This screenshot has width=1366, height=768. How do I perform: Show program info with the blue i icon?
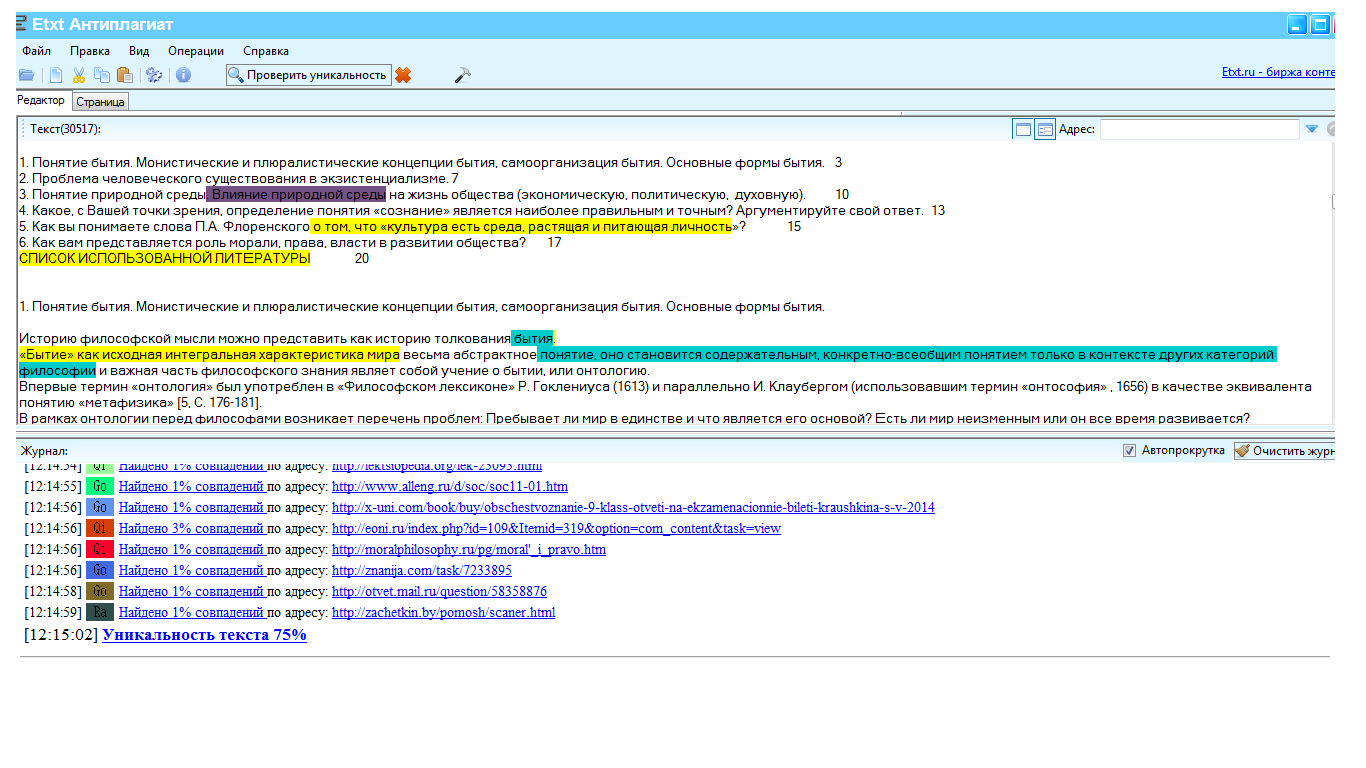point(183,75)
